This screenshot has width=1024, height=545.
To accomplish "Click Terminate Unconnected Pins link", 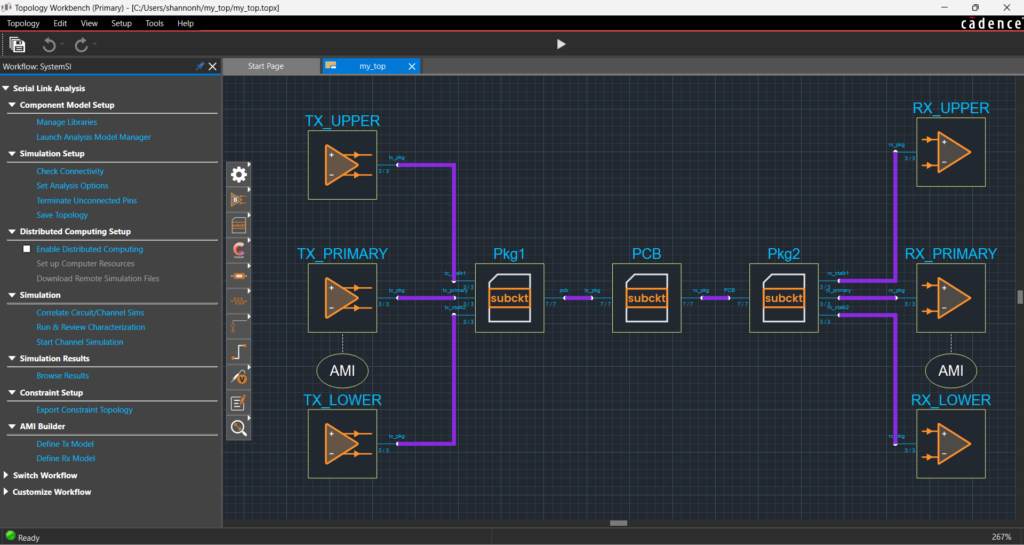I will click(87, 200).
